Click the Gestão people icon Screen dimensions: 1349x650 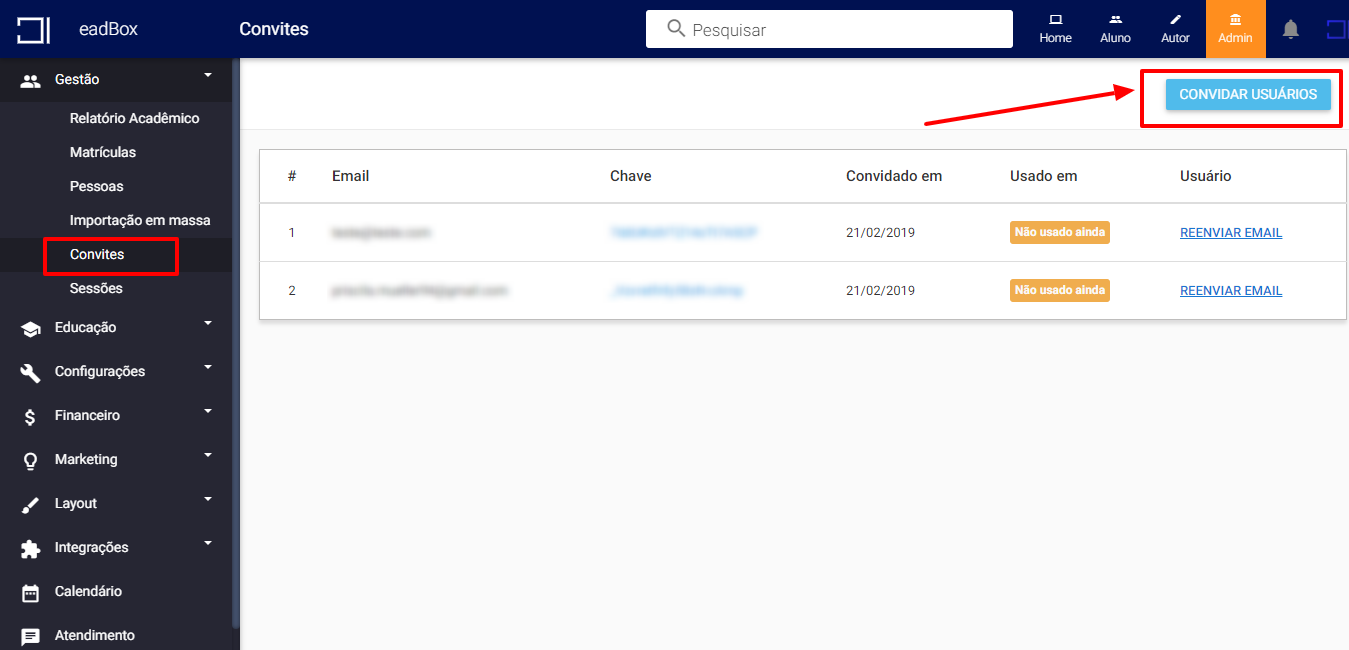tap(31, 80)
